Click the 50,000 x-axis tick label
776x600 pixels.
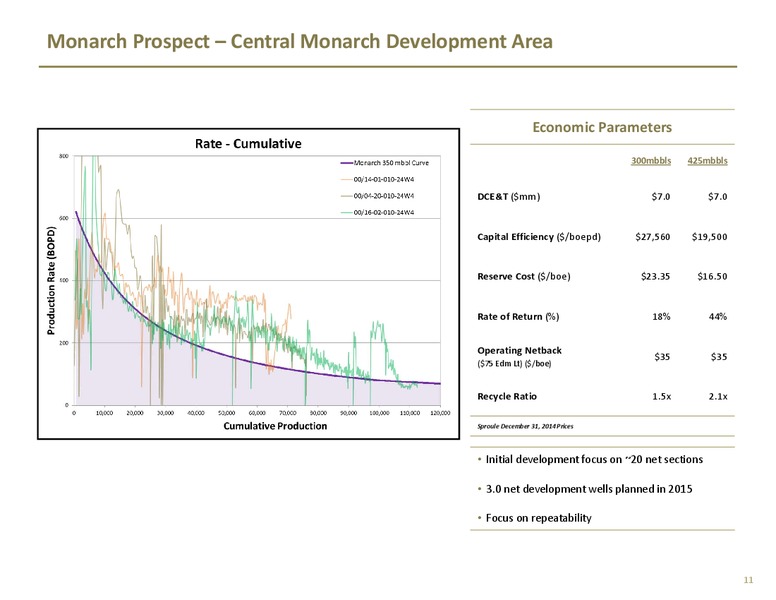pyautogui.click(x=226, y=413)
